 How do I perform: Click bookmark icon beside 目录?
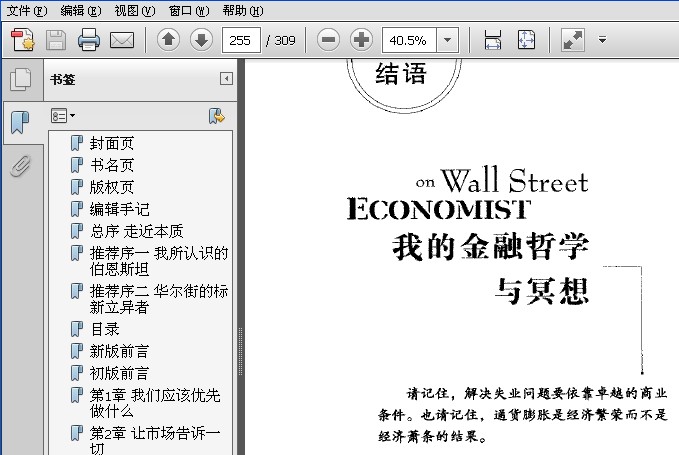click(77, 329)
